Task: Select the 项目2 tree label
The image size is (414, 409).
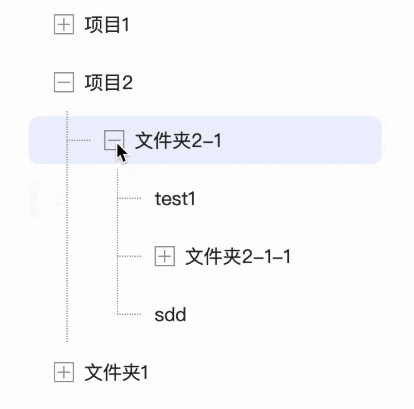Action: [109, 83]
